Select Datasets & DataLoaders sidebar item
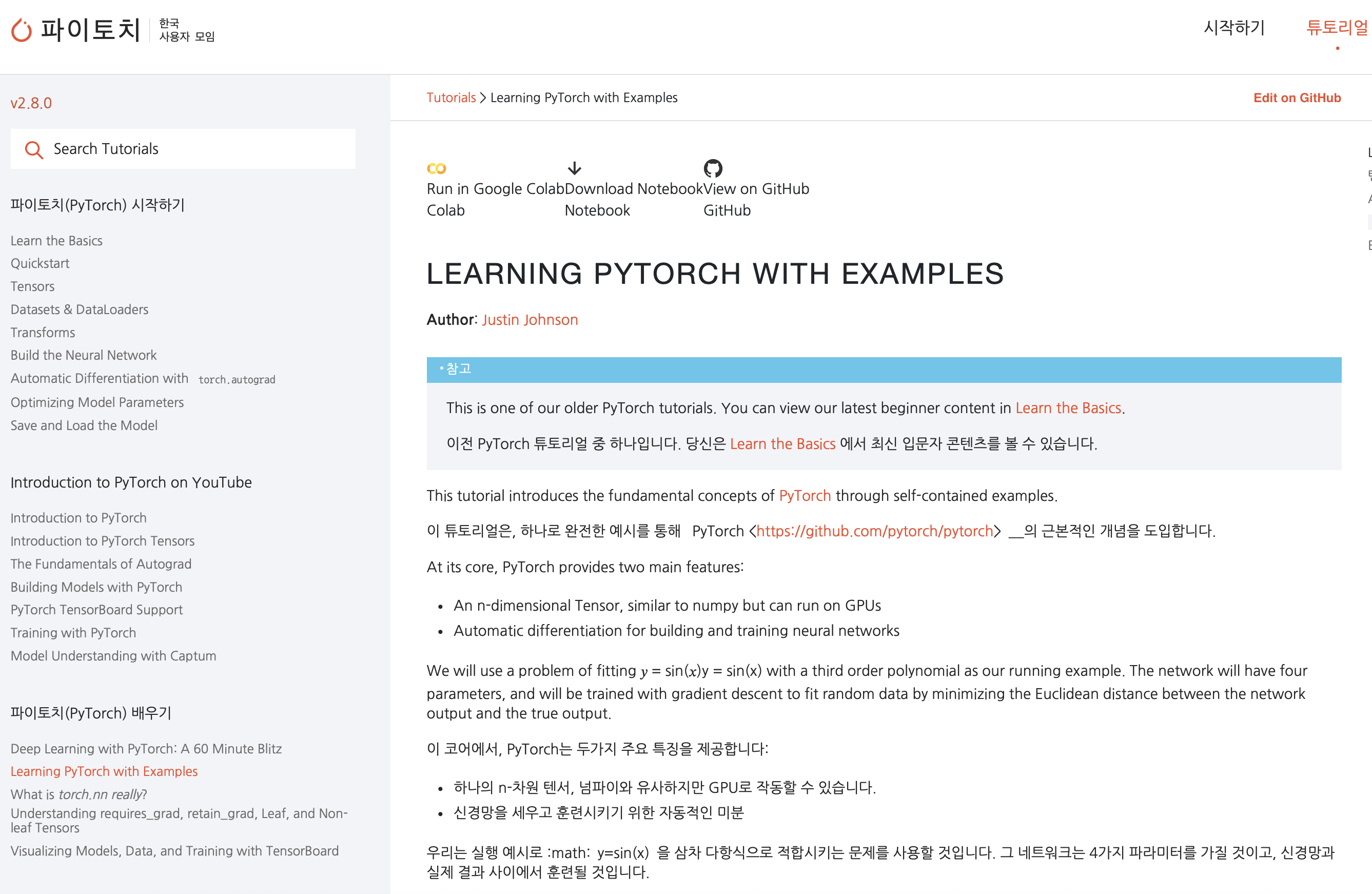 pos(80,309)
